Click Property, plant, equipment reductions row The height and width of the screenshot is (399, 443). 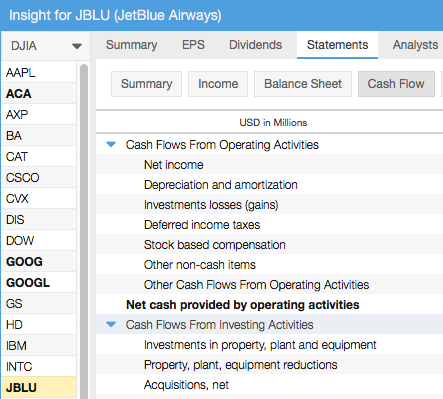click(269, 364)
